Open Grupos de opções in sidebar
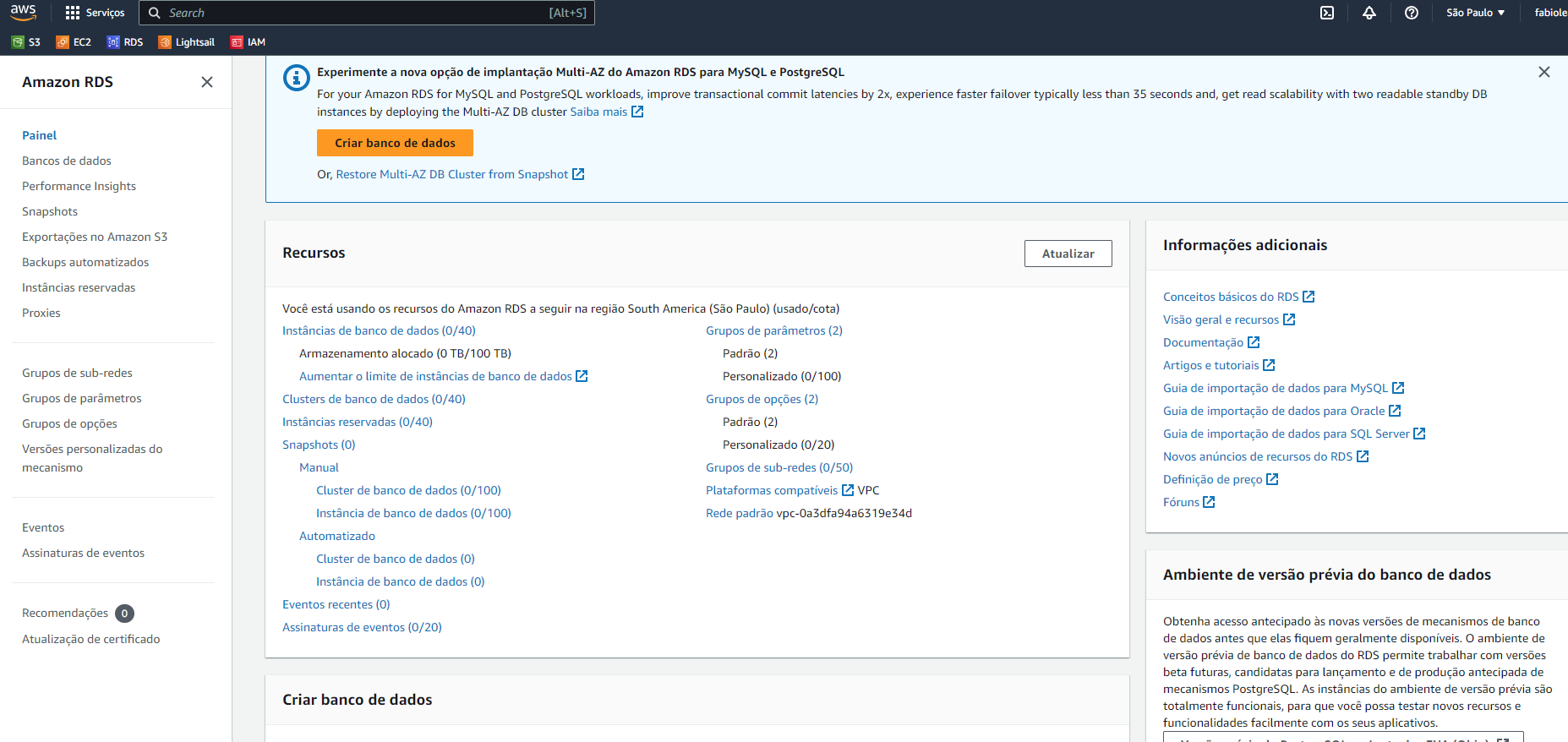 point(69,423)
